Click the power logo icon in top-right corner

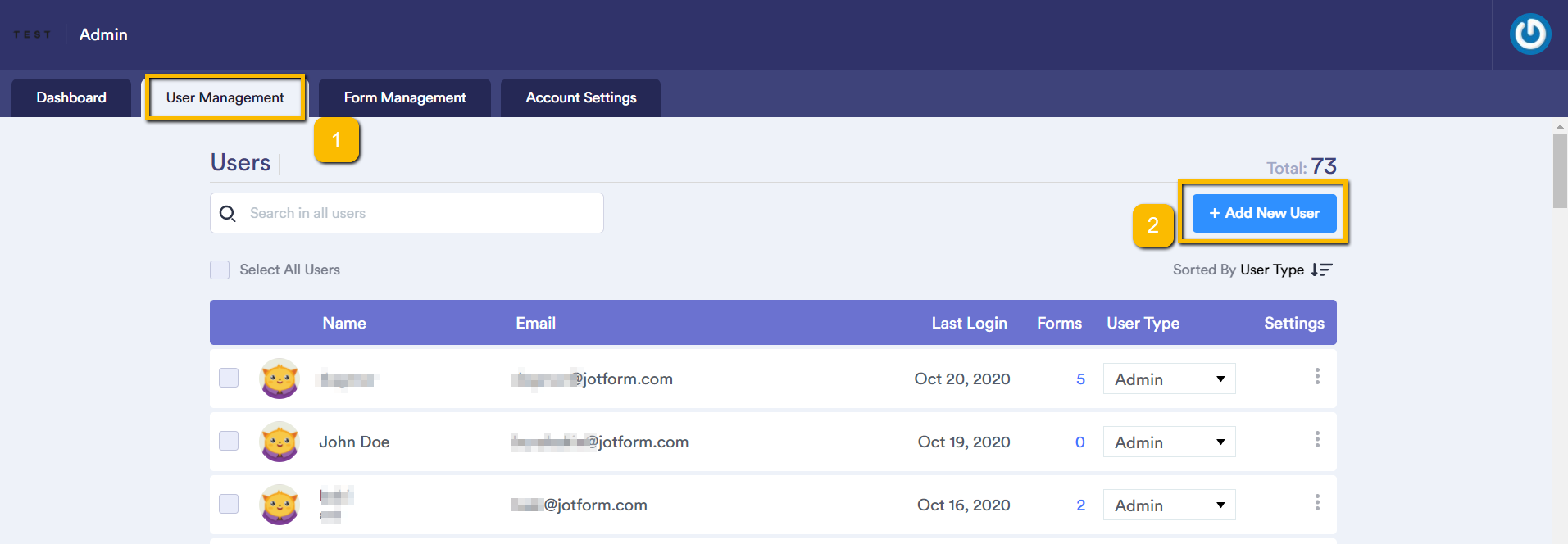1529,34
